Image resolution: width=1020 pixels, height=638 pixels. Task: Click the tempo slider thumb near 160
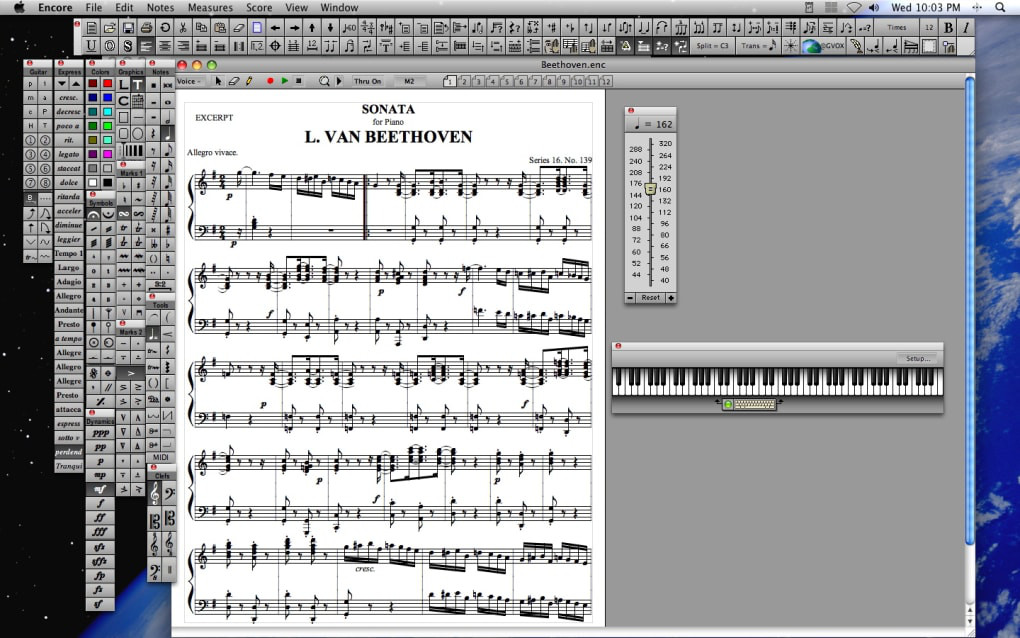[651, 189]
